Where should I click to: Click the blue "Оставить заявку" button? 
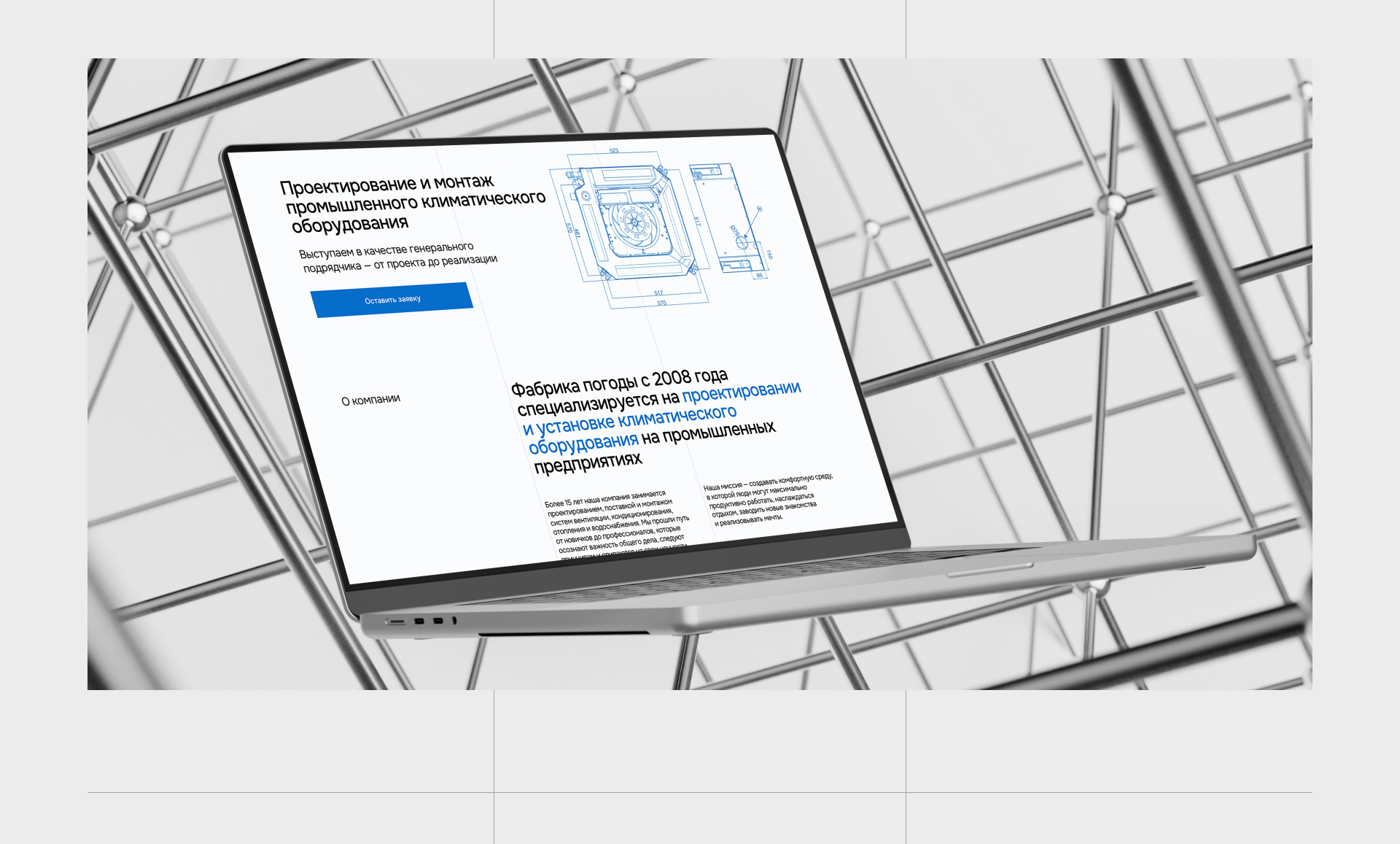point(392,299)
